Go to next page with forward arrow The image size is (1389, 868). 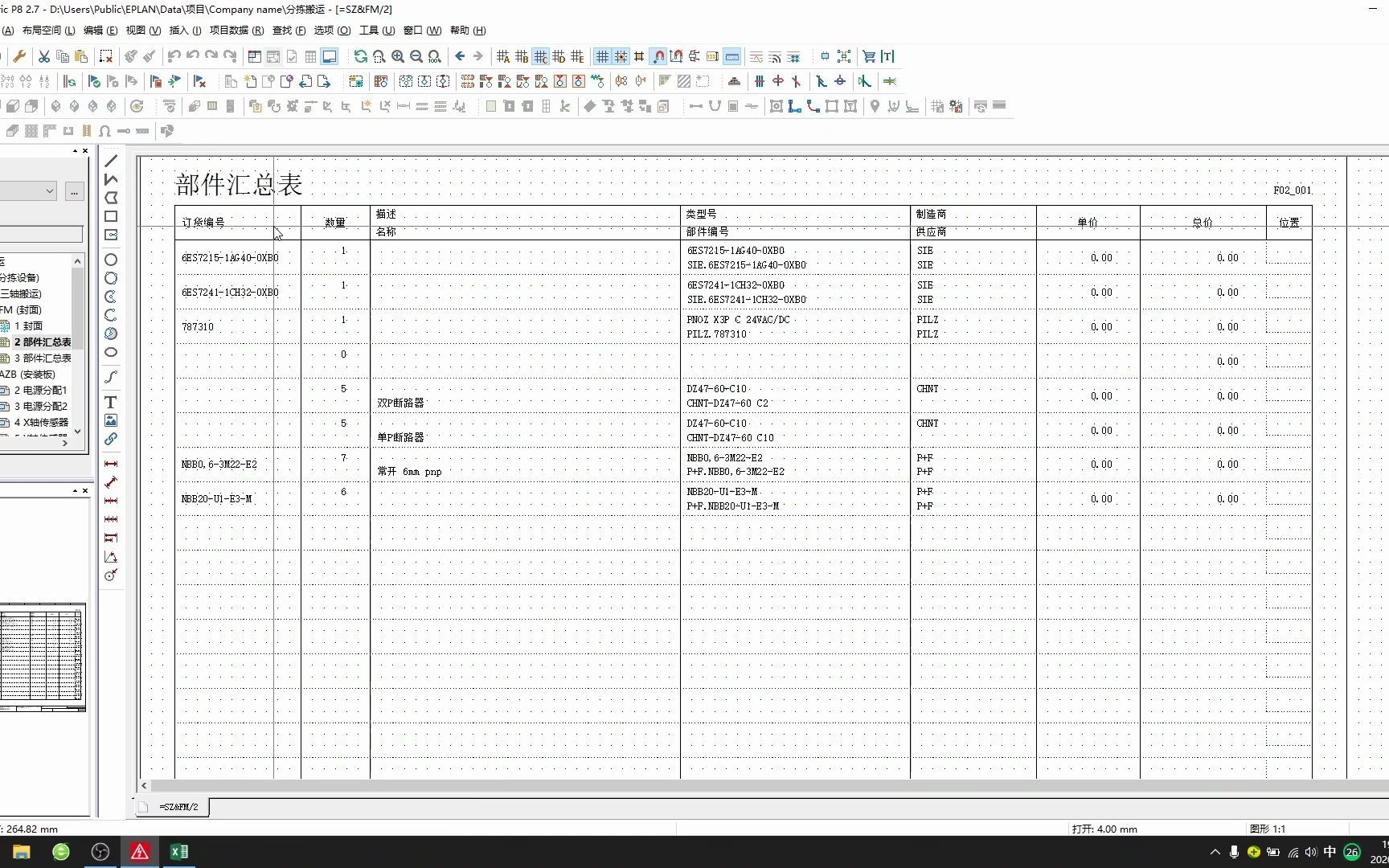pos(478,56)
